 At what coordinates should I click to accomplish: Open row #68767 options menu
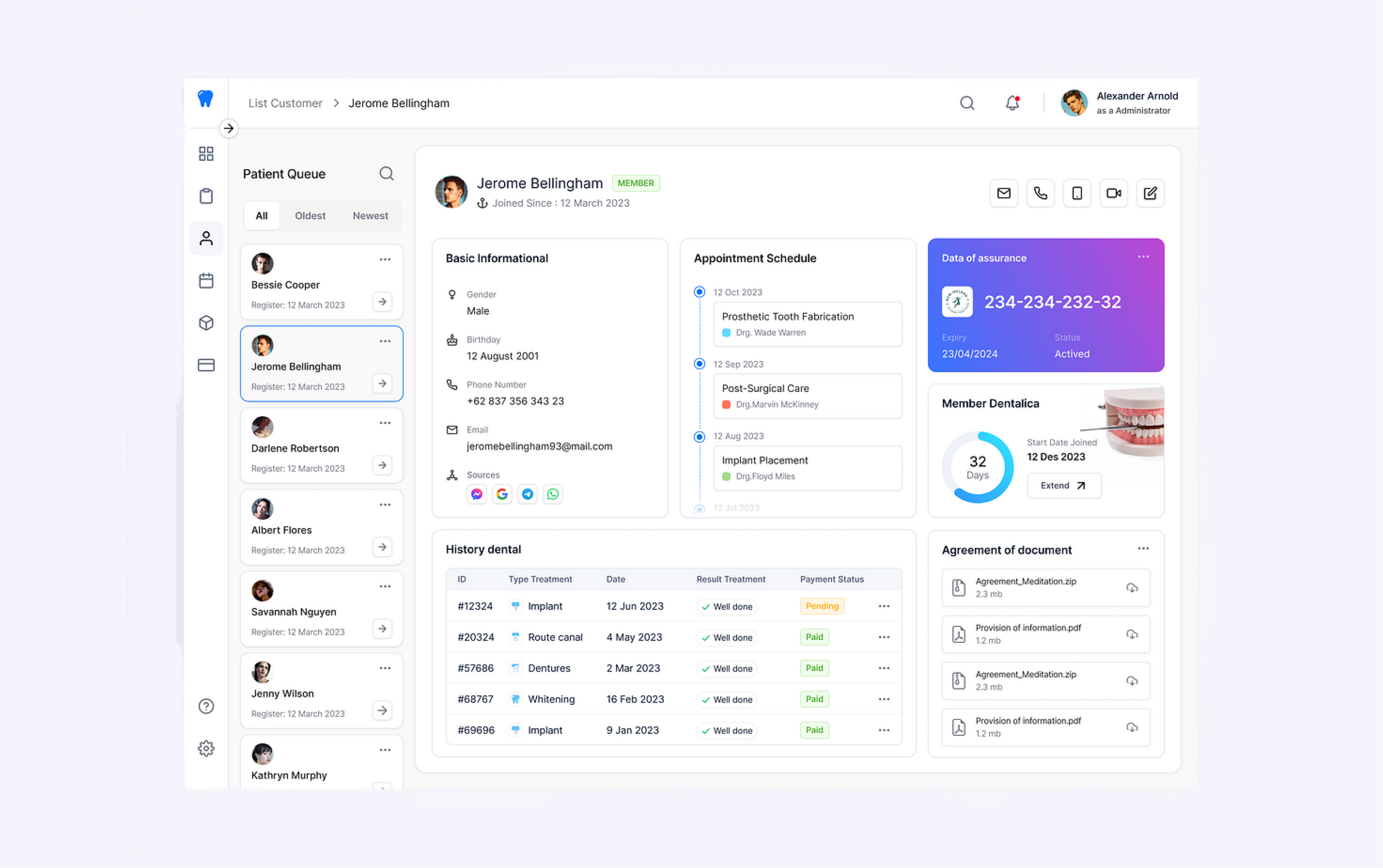pyautogui.click(x=884, y=699)
